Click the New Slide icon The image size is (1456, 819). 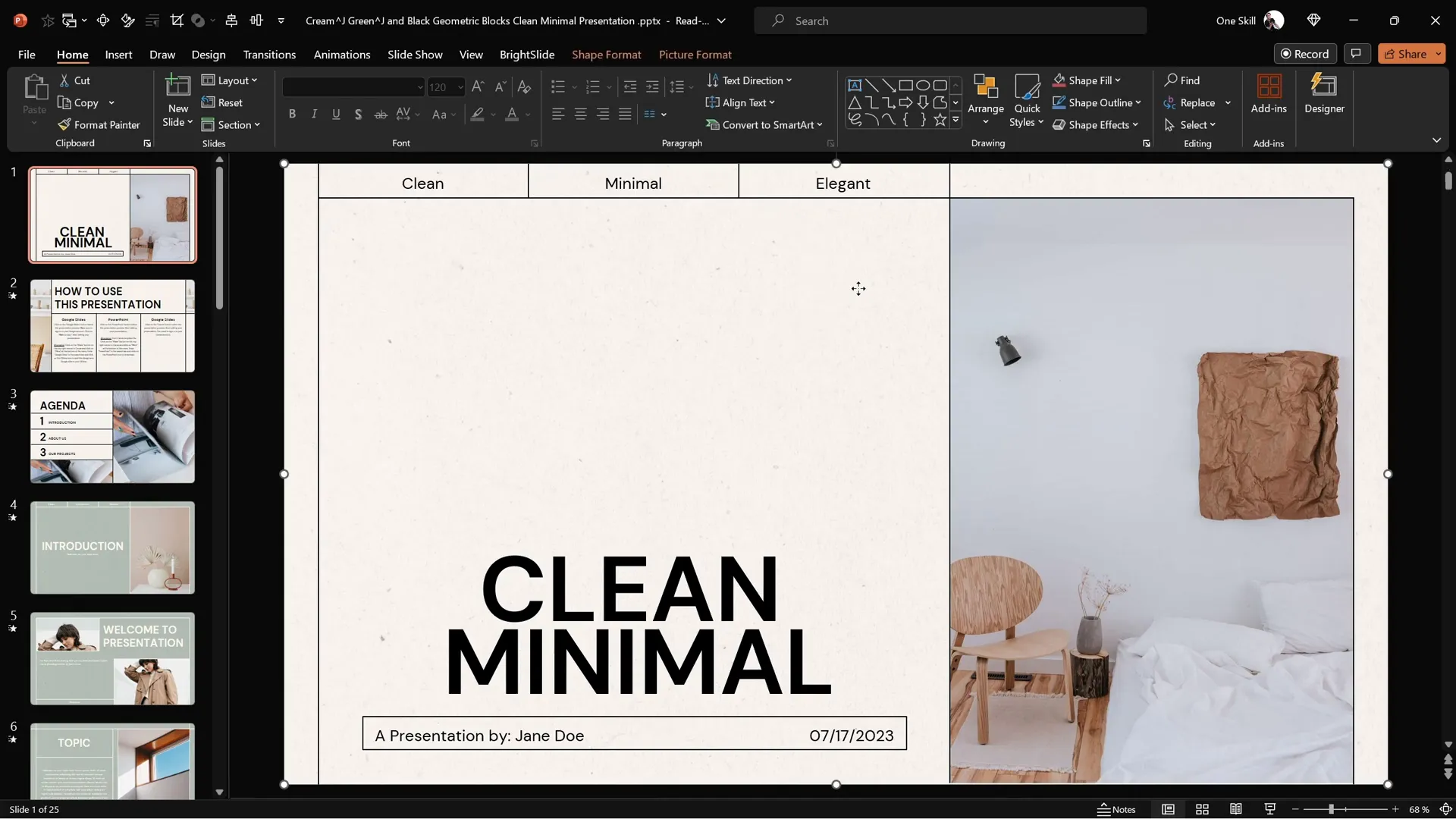[178, 86]
